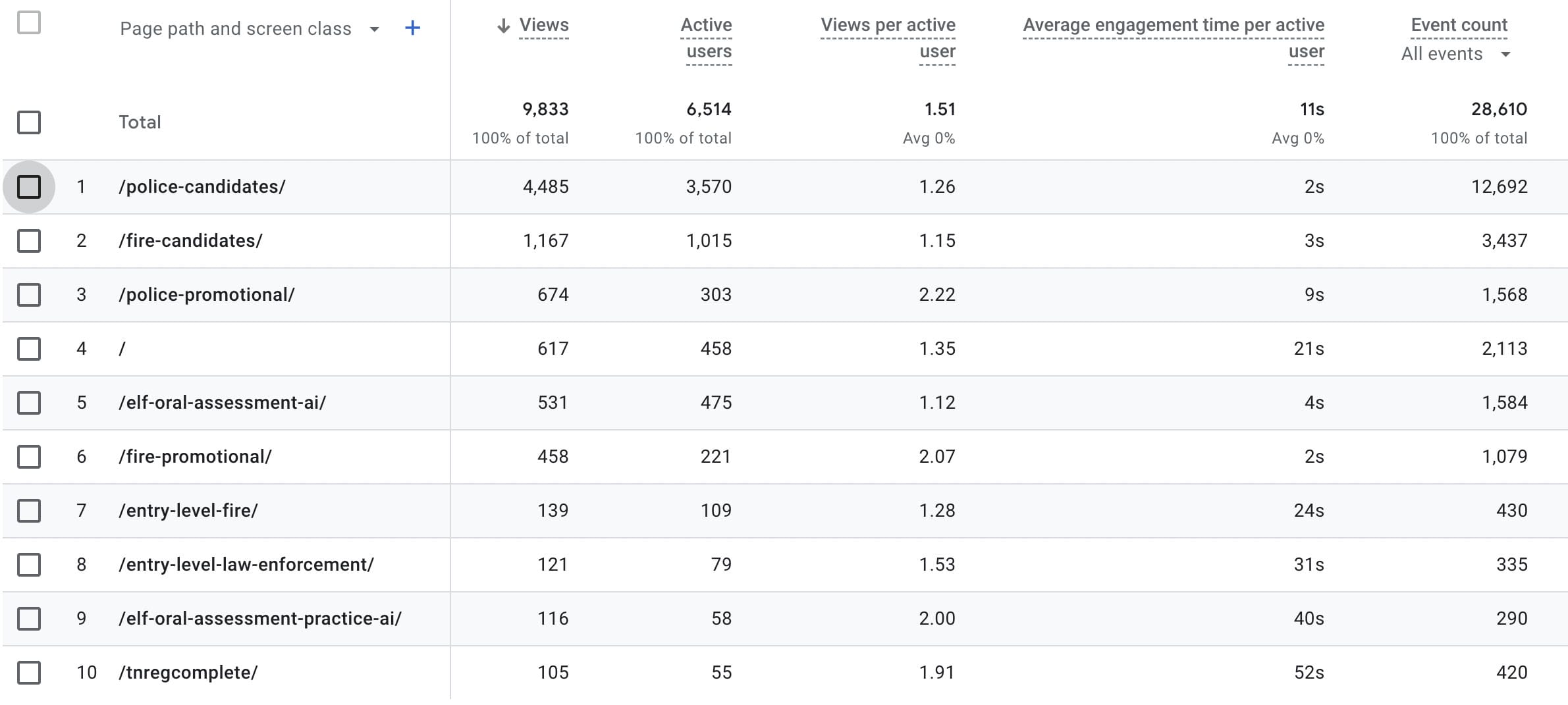Image resolution: width=1568 pixels, height=705 pixels.
Task: Expand the All events dropdown
Action: coord(1505,54)
